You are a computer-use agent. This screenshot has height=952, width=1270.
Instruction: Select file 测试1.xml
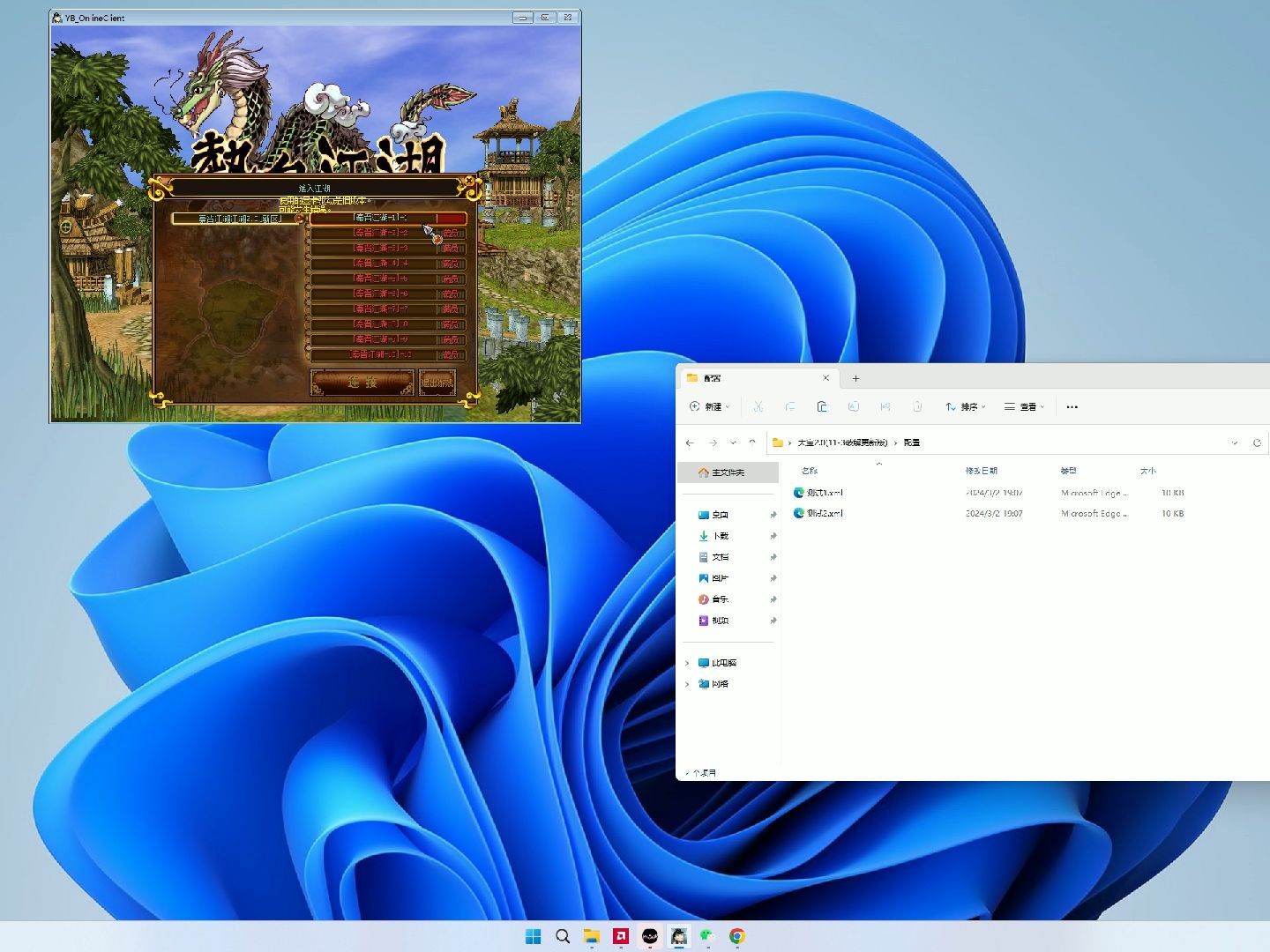[x=825, y=493]
